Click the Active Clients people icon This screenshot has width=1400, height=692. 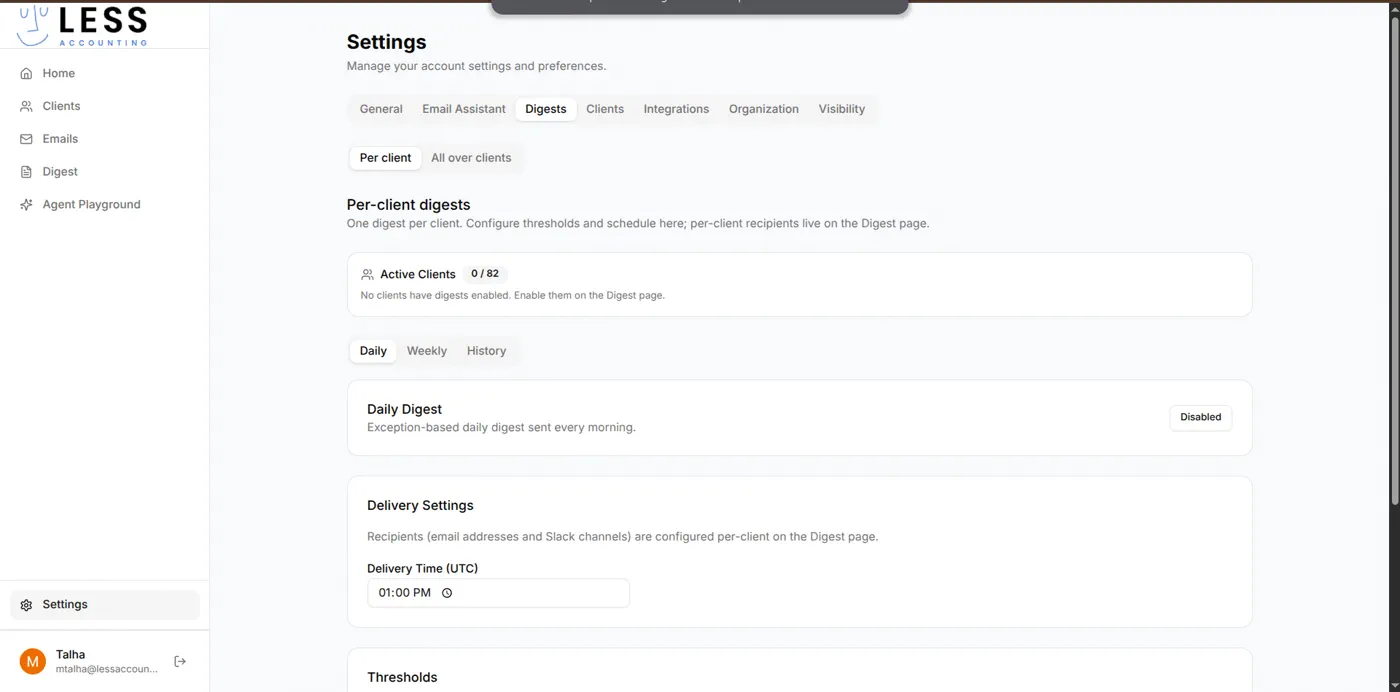(x=367, y=274)
